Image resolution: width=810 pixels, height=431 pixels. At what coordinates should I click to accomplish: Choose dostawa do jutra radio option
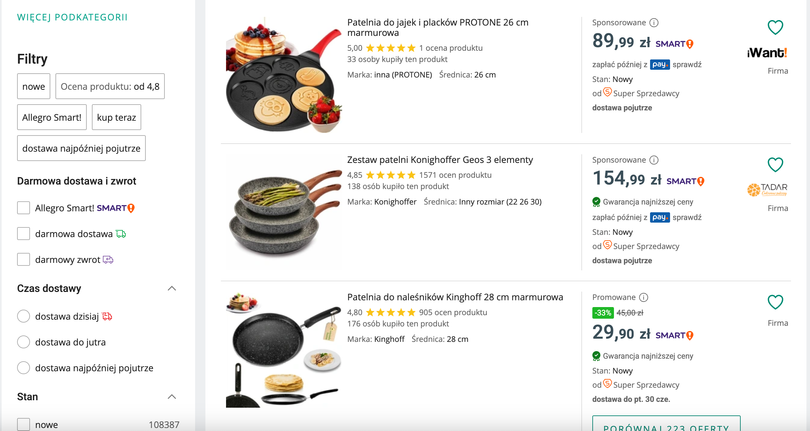[x=23, y=342]
